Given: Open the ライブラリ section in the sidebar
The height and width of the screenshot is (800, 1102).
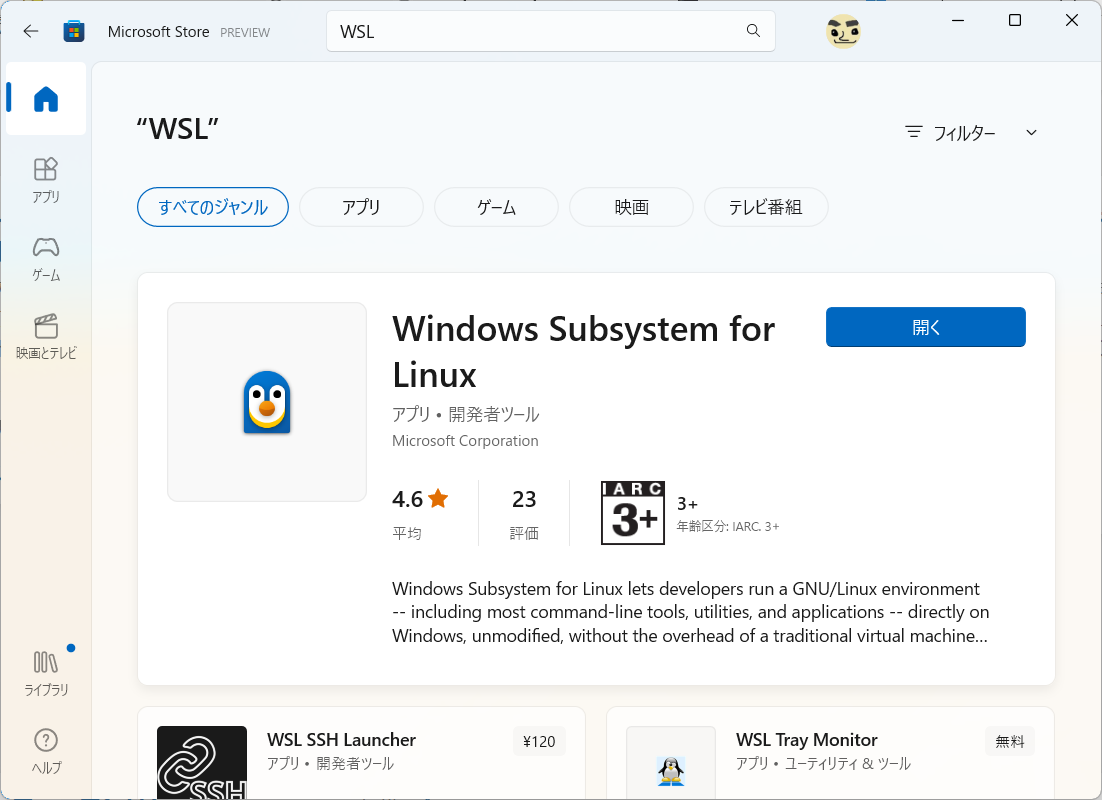Looking at the screenshot, I should [45, 670].
